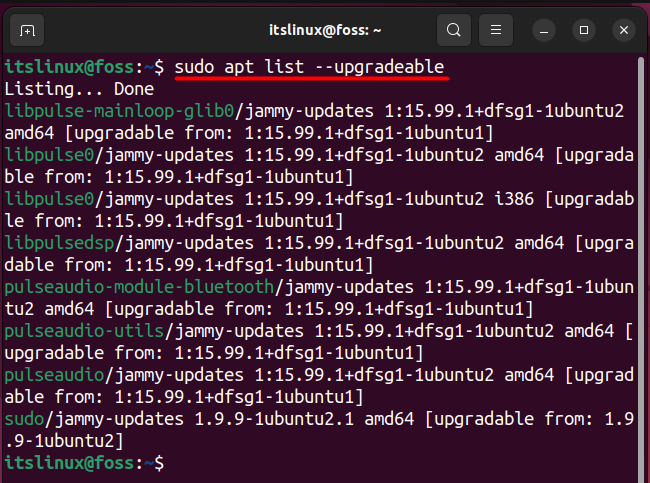Open the terminal search tool
This screenshot has width=650, height=483.
(454, 30)
